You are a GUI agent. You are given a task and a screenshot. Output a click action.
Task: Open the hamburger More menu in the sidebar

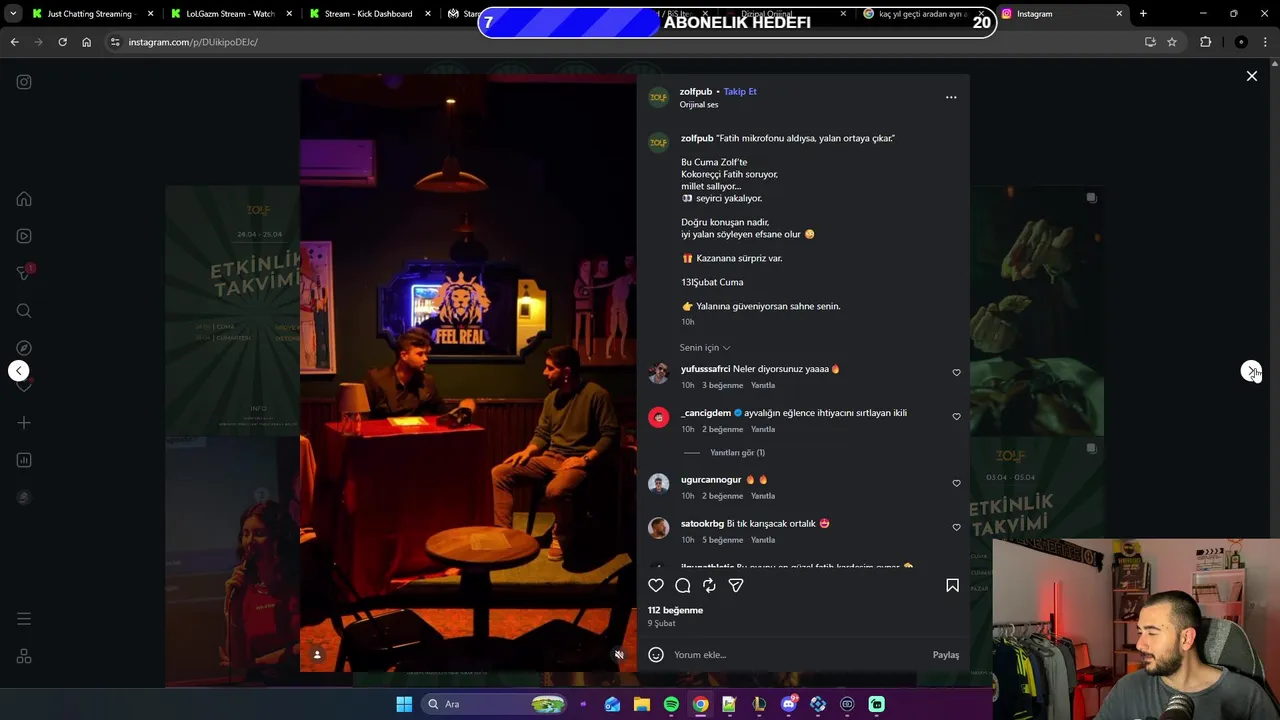coord(24,619)
